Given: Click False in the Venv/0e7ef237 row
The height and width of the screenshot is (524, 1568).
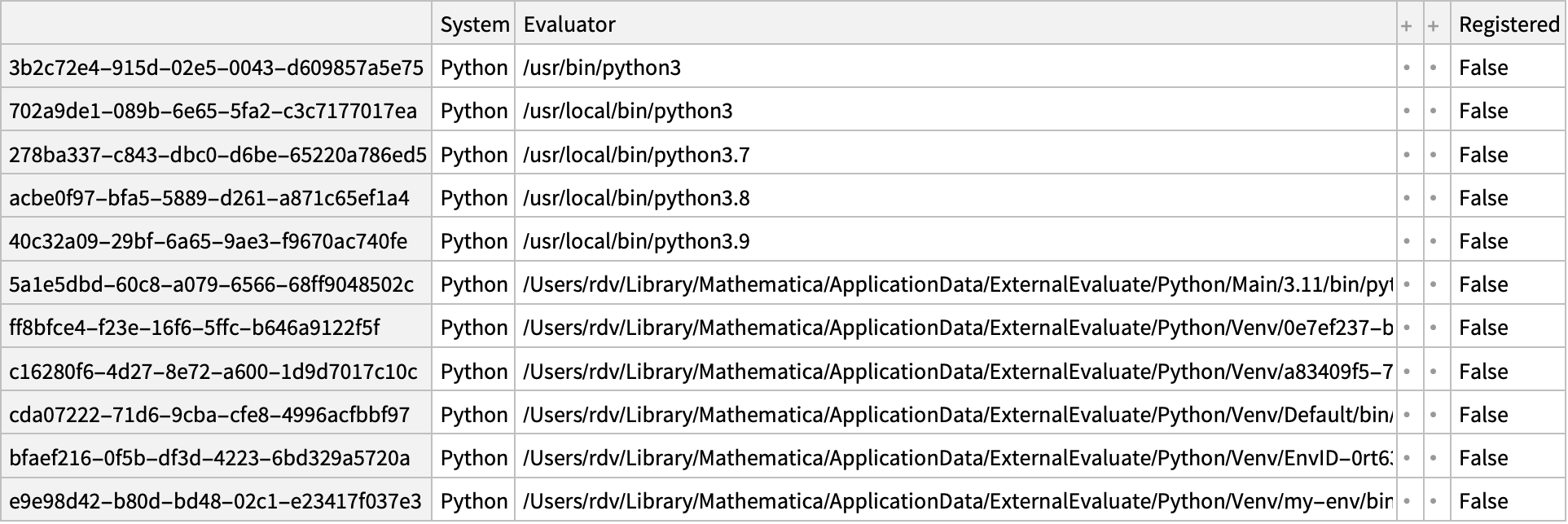Looking at the screenshot, I should tap(1483, 328).
